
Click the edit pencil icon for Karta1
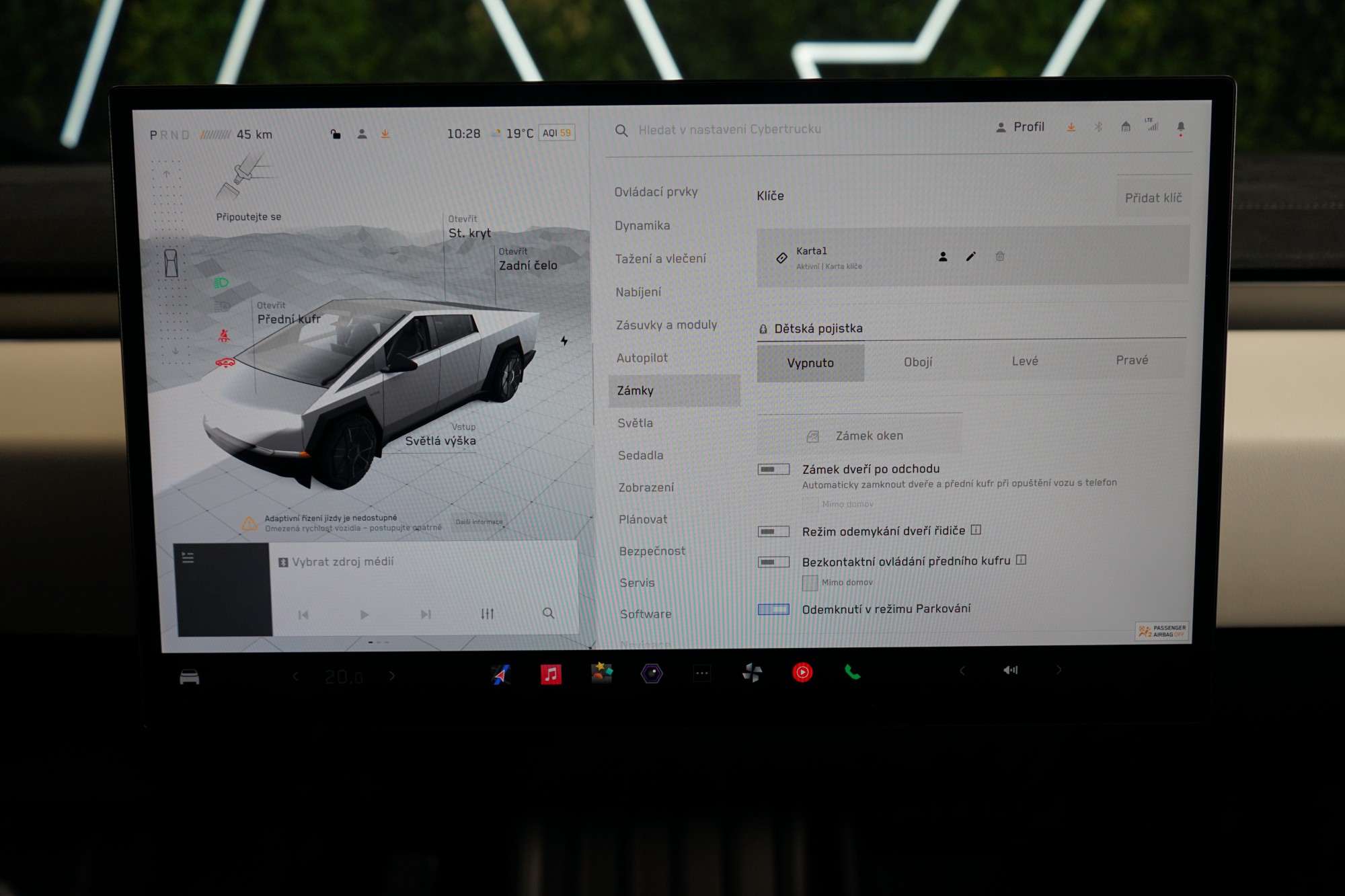[970, 257]
